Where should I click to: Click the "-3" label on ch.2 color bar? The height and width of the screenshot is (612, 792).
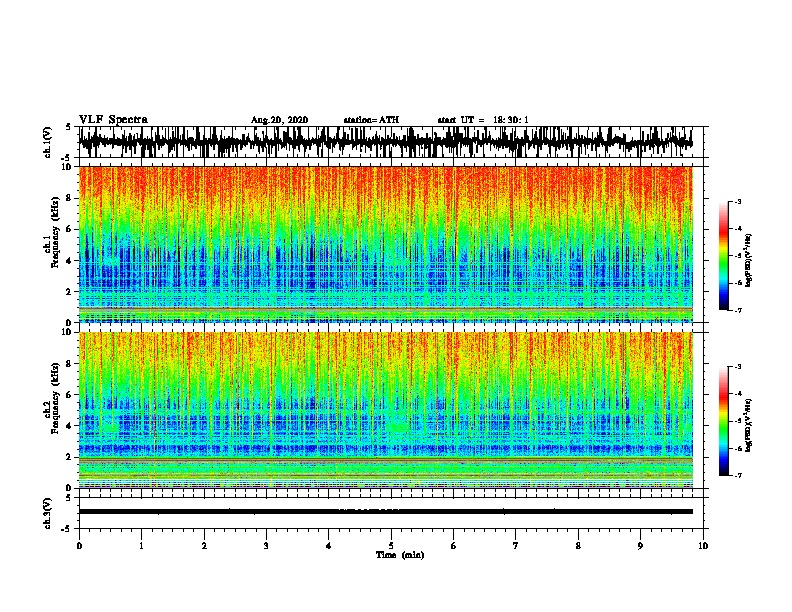pos(738,367)
